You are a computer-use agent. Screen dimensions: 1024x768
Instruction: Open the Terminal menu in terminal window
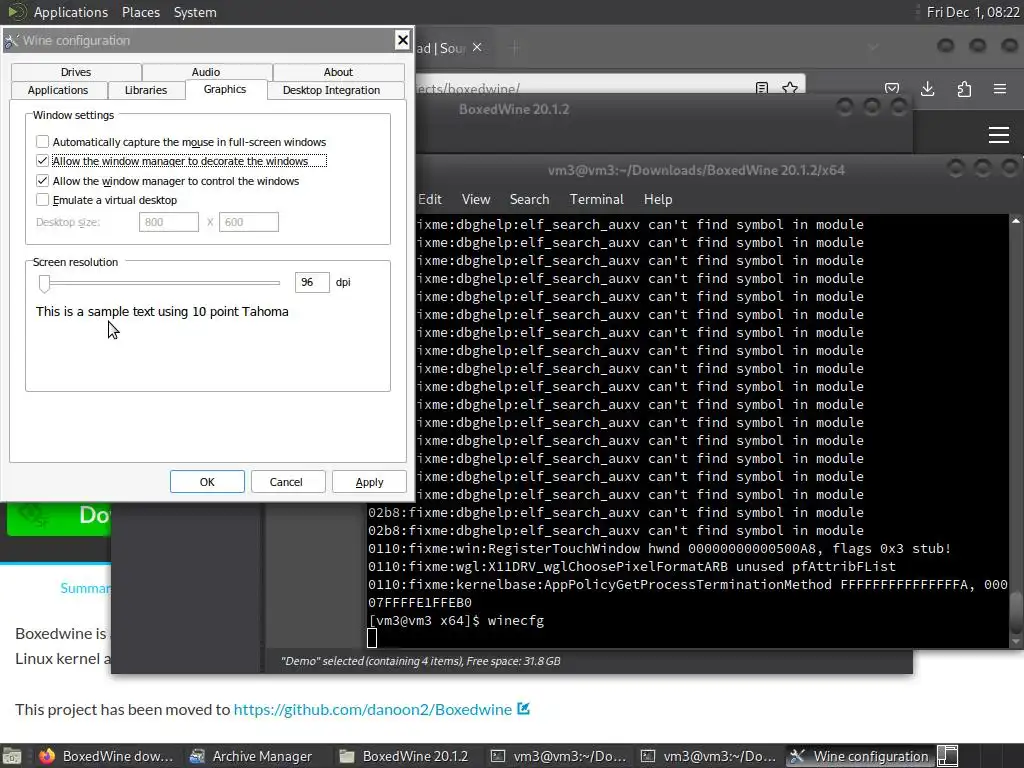coord(596,199)
